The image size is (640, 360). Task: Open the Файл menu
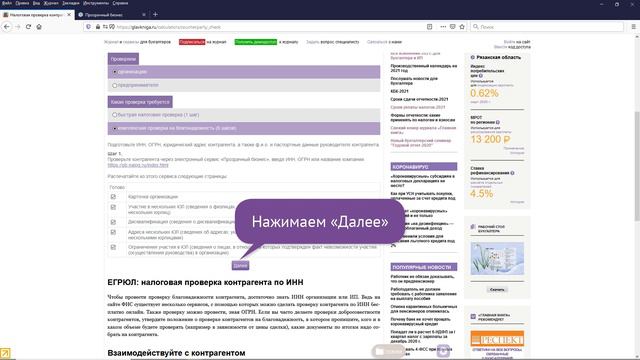7,3
